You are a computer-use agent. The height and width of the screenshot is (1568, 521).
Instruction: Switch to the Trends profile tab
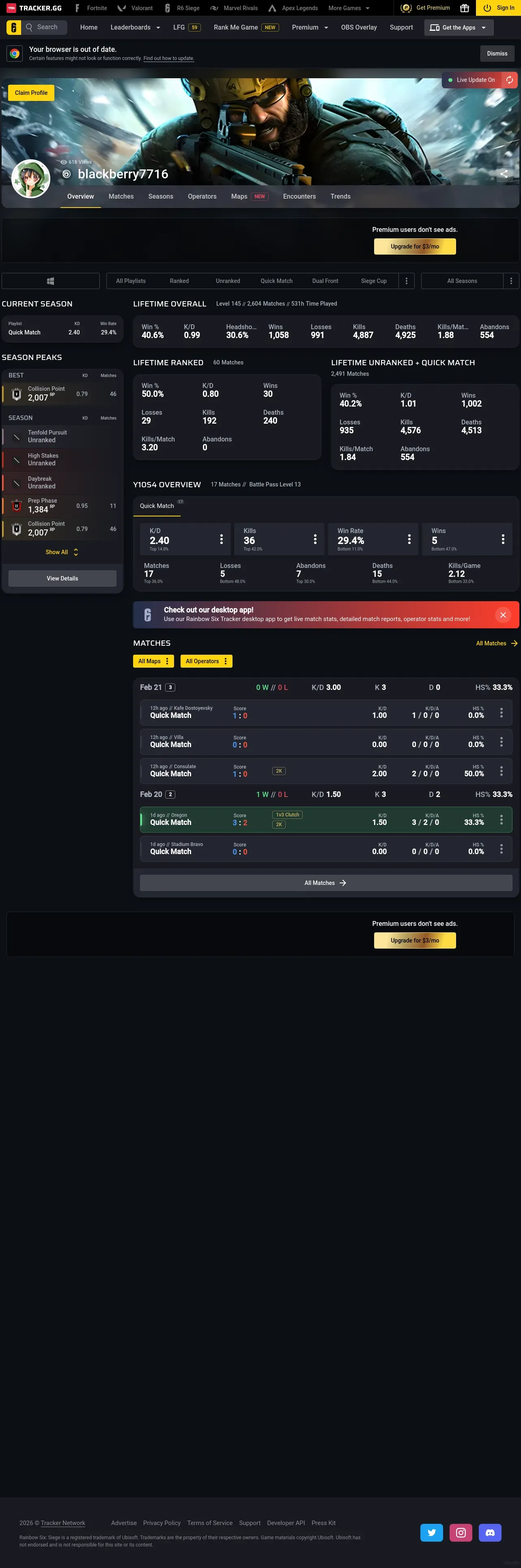(340, 196)
